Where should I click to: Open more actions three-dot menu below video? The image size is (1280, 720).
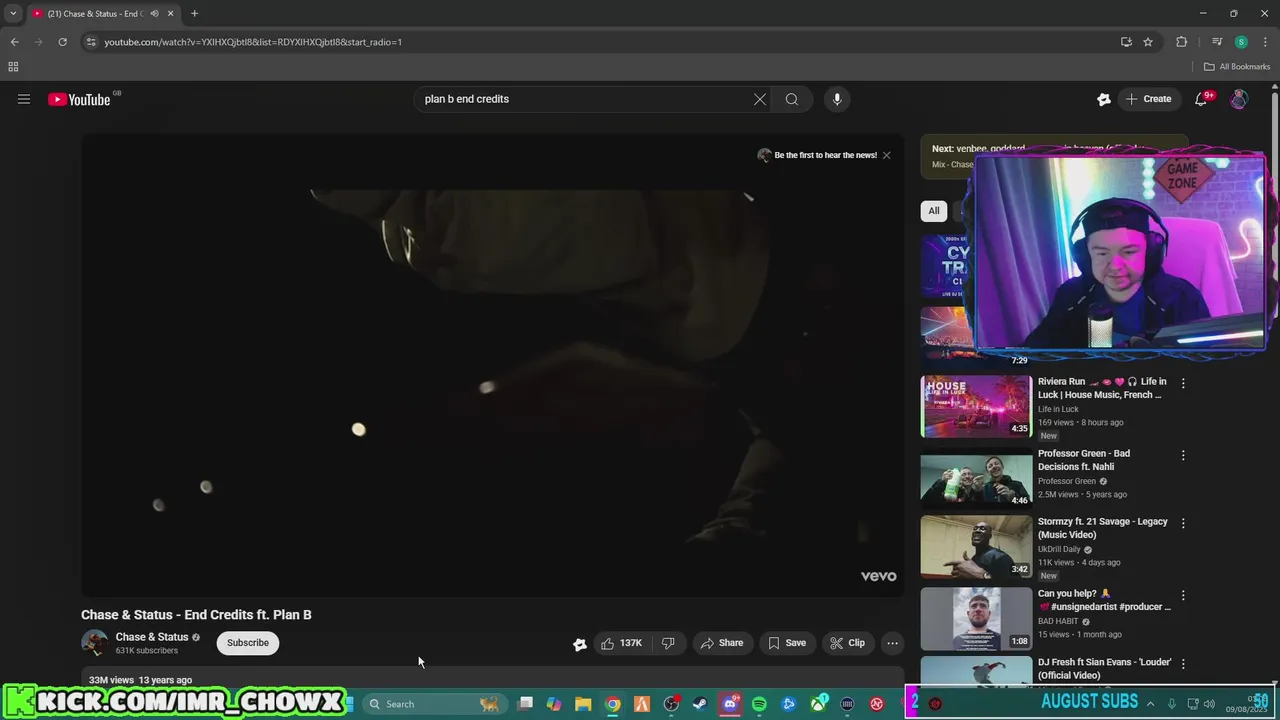[x=893, y=643]
